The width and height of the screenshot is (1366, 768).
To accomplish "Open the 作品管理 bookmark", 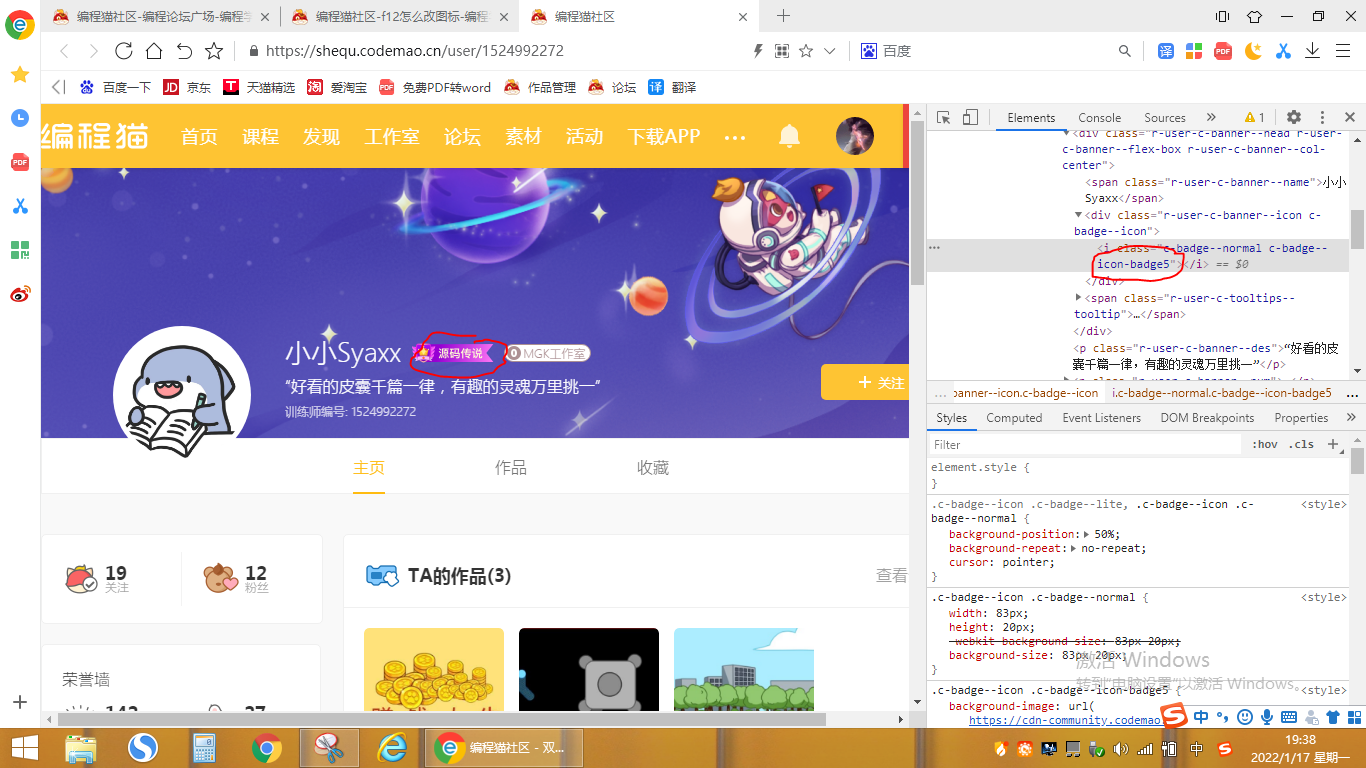I will [540, 87].
